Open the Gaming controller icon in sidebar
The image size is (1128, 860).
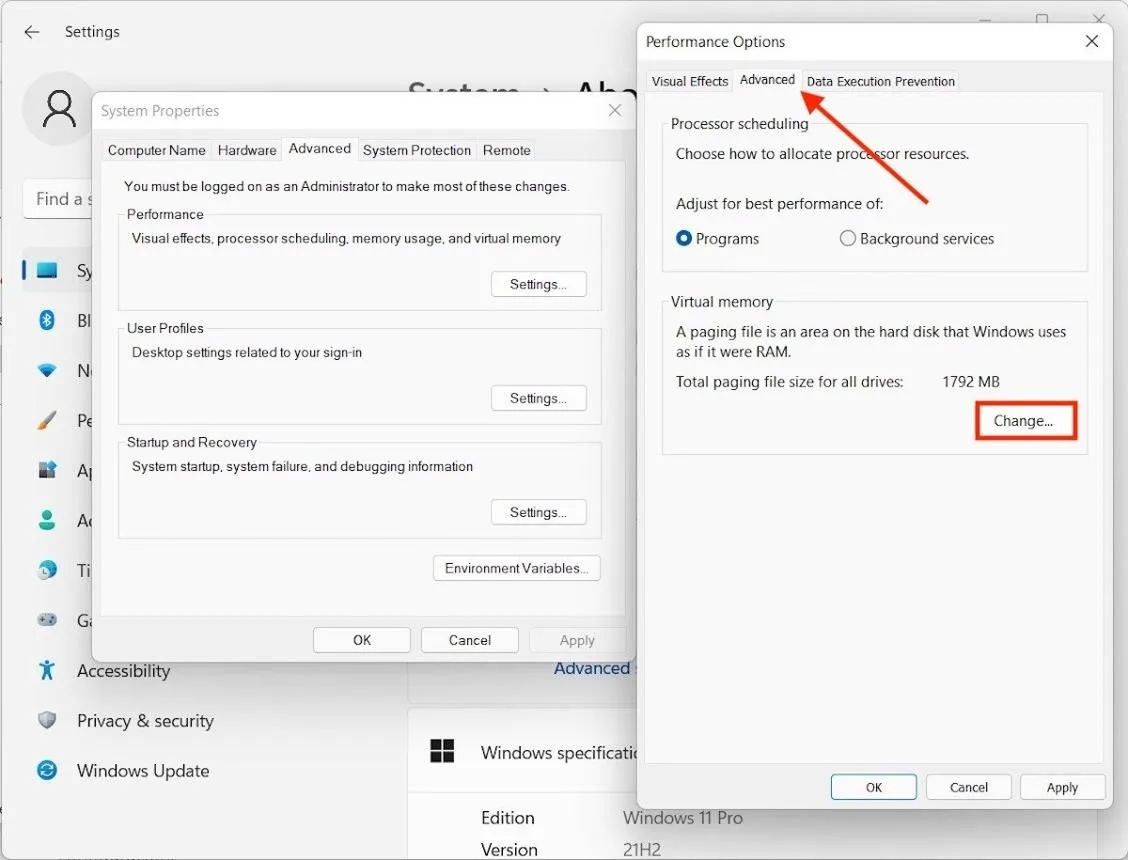47,620
